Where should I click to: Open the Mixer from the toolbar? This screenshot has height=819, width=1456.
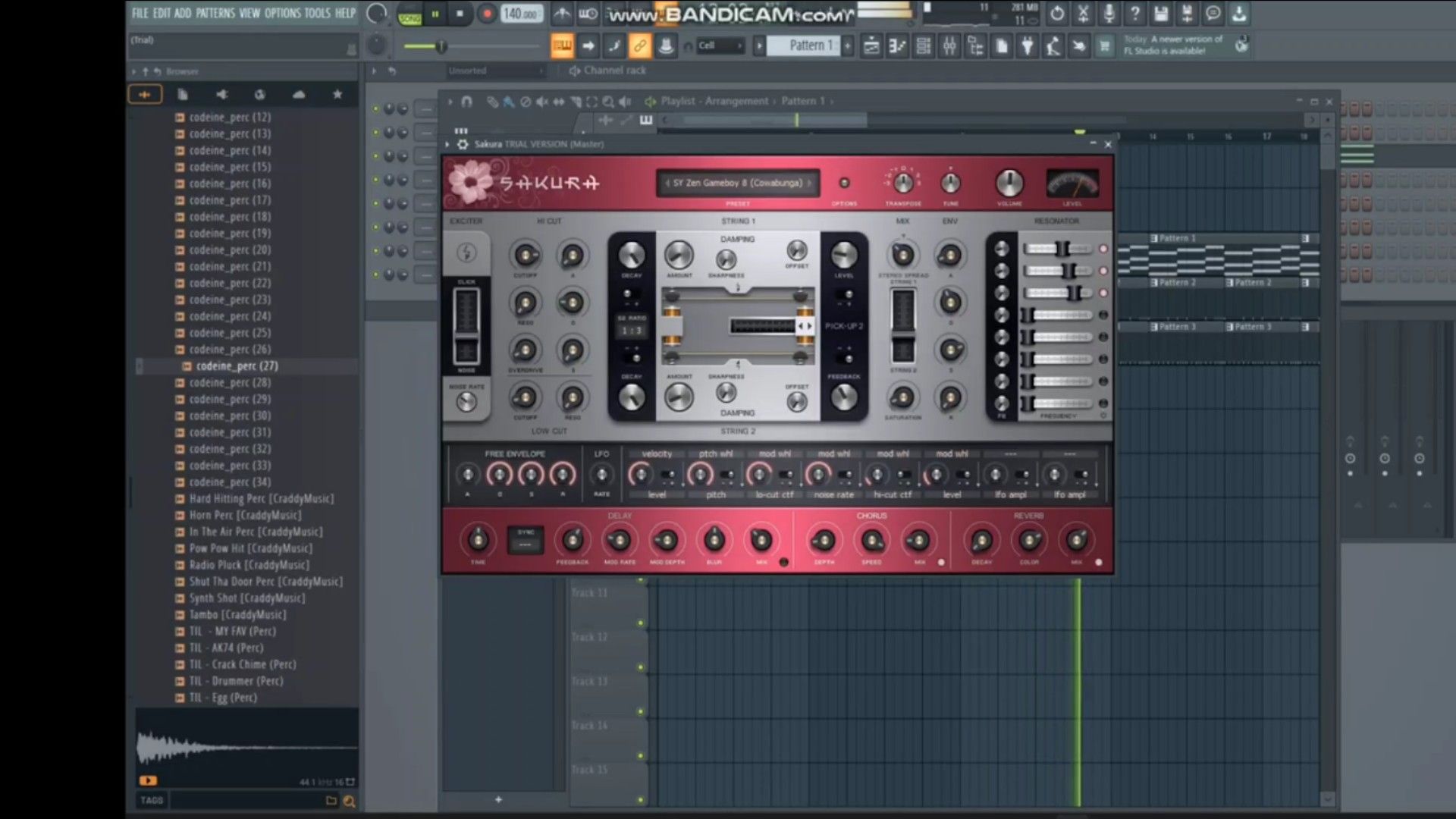pos(949,46)
